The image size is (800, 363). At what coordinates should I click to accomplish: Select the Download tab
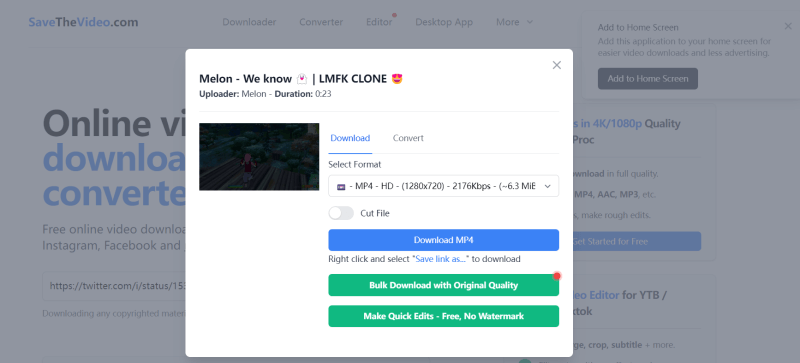[350, 138]
